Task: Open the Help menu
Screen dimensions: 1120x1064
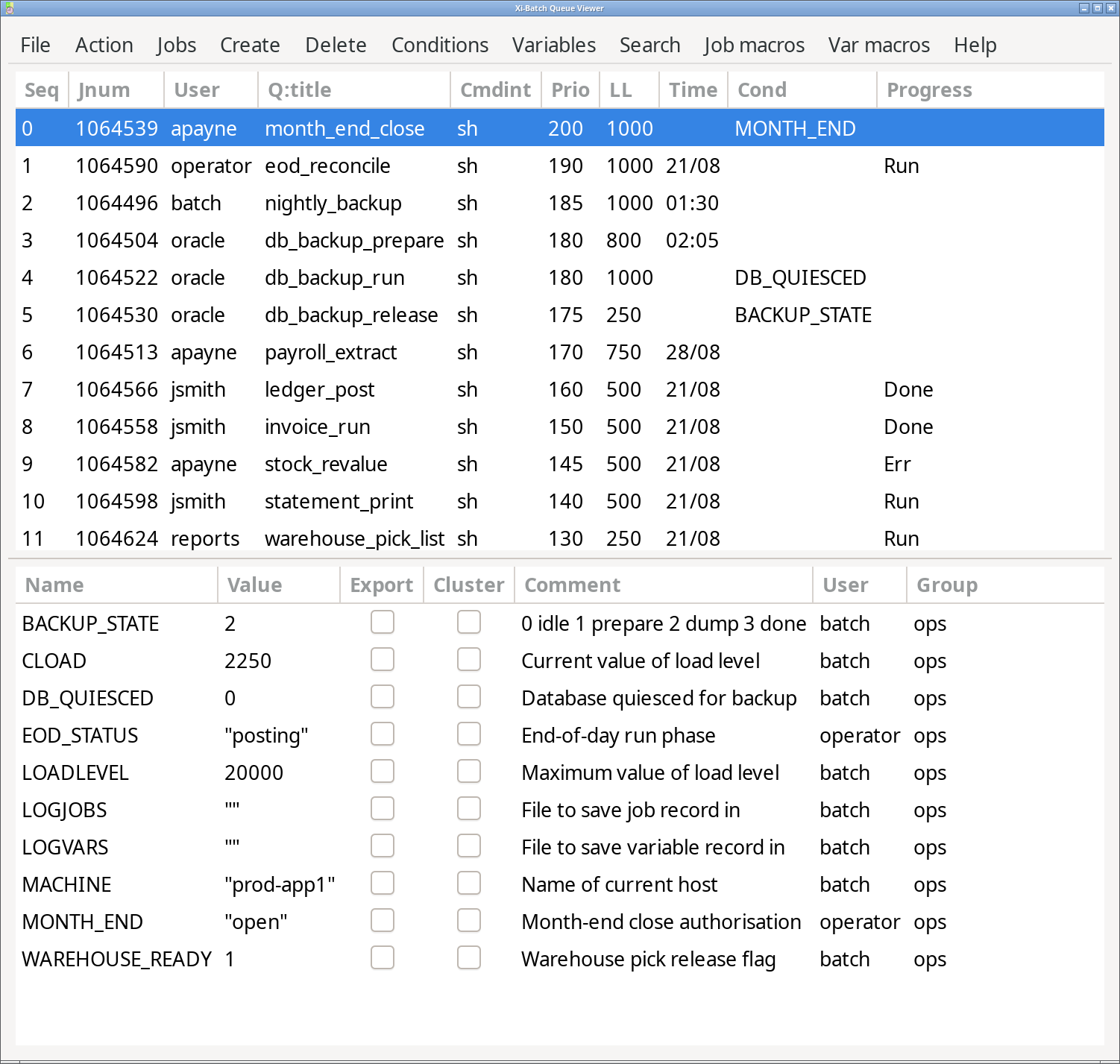Action: [x=975, y=45]
